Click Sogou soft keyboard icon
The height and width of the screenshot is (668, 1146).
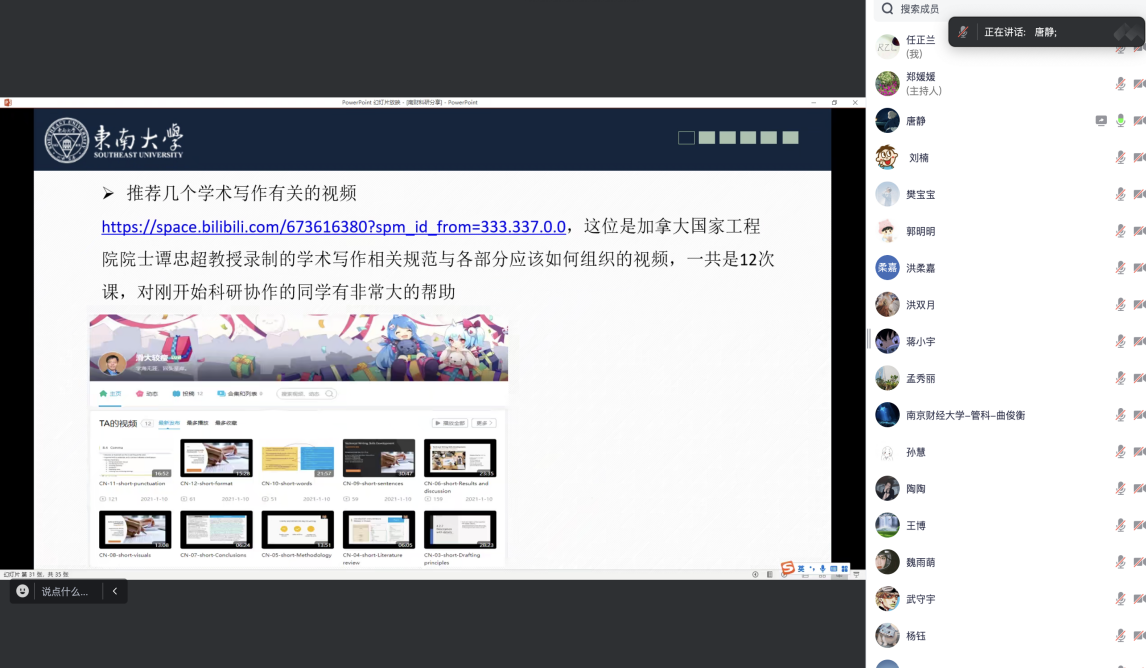833,569
